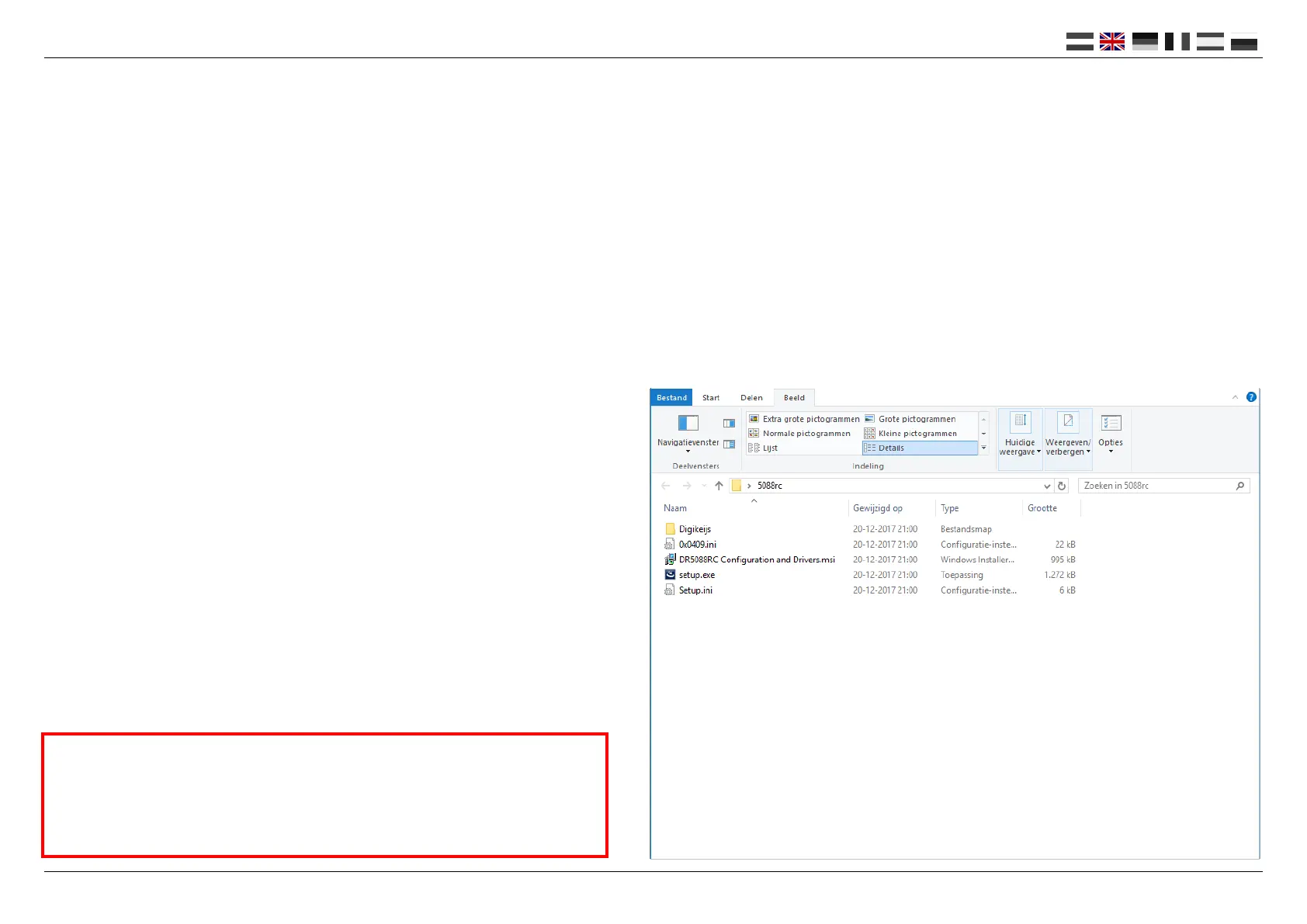Select the flag icon with vertical stripes
The width and height of the screenshot is (1307, 924).
(x=1177, y=41)
